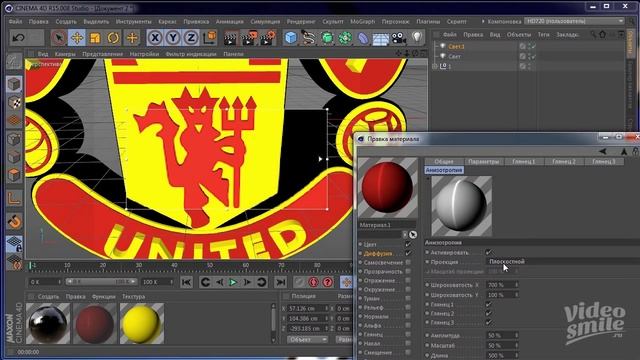Open the MoGraph menu
Image resolution: width=640 pixels, height=360 pixels.
pos(362,22)
